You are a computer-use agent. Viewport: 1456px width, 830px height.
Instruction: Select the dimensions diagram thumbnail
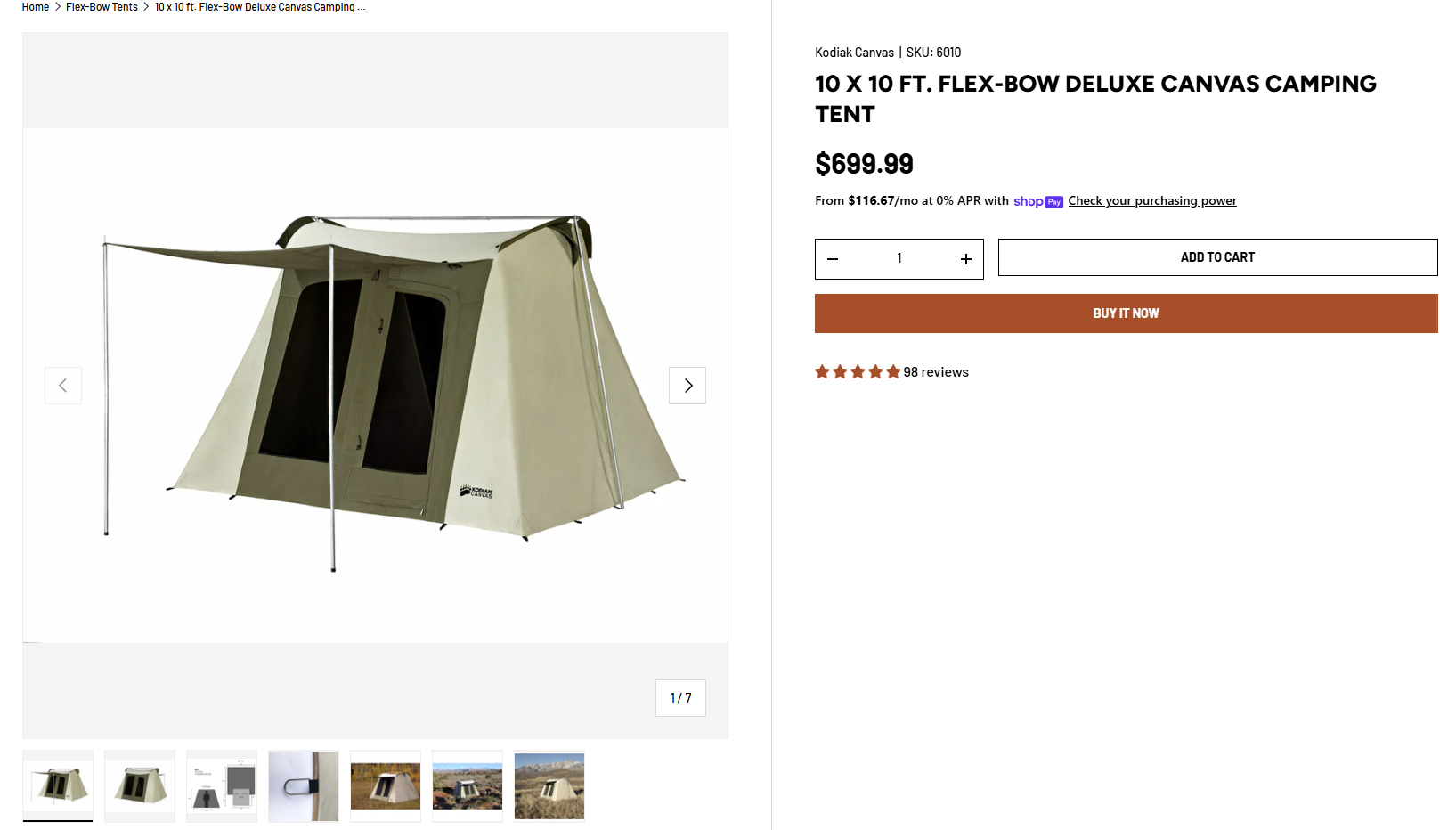[222, 785]
